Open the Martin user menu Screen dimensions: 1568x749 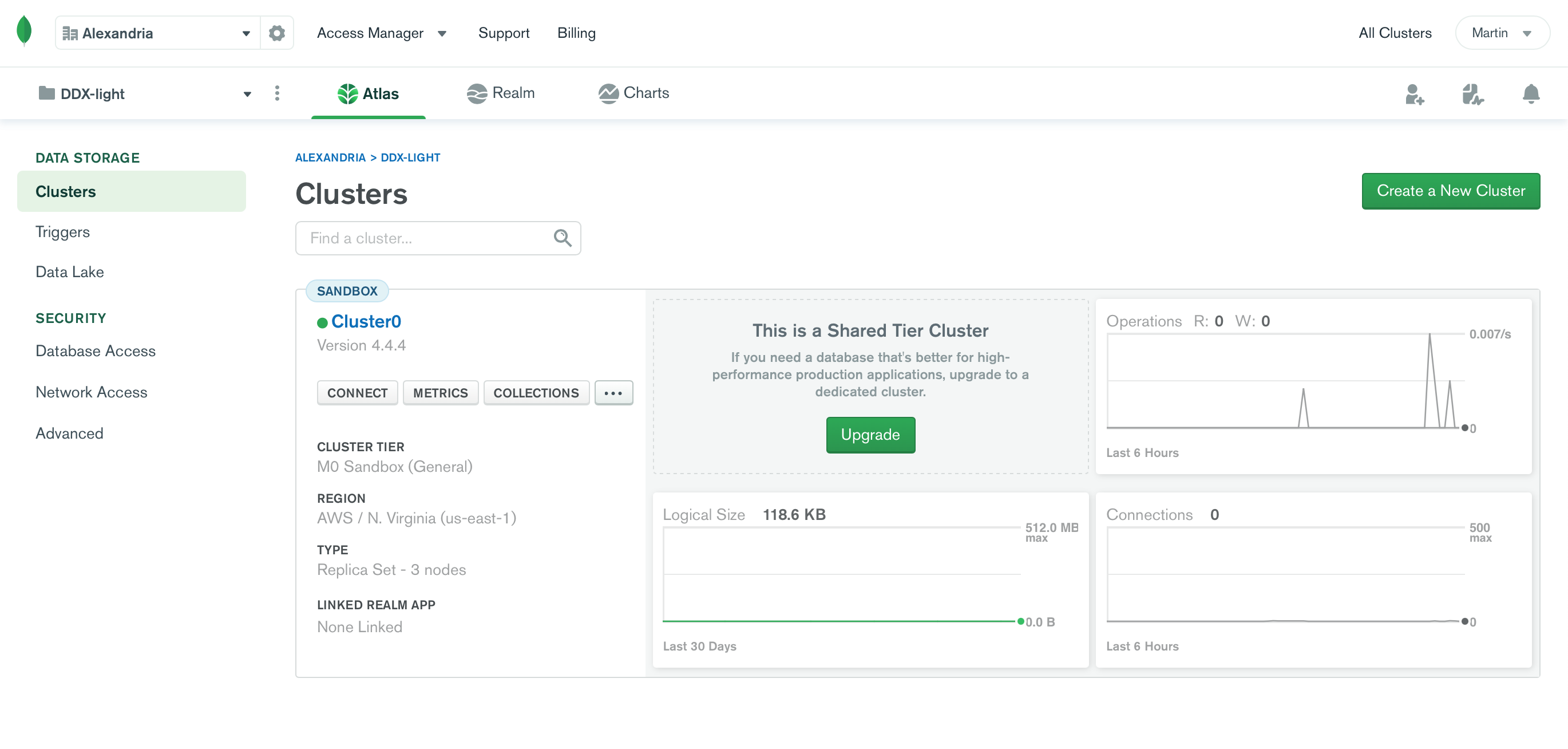[1502, 33]
